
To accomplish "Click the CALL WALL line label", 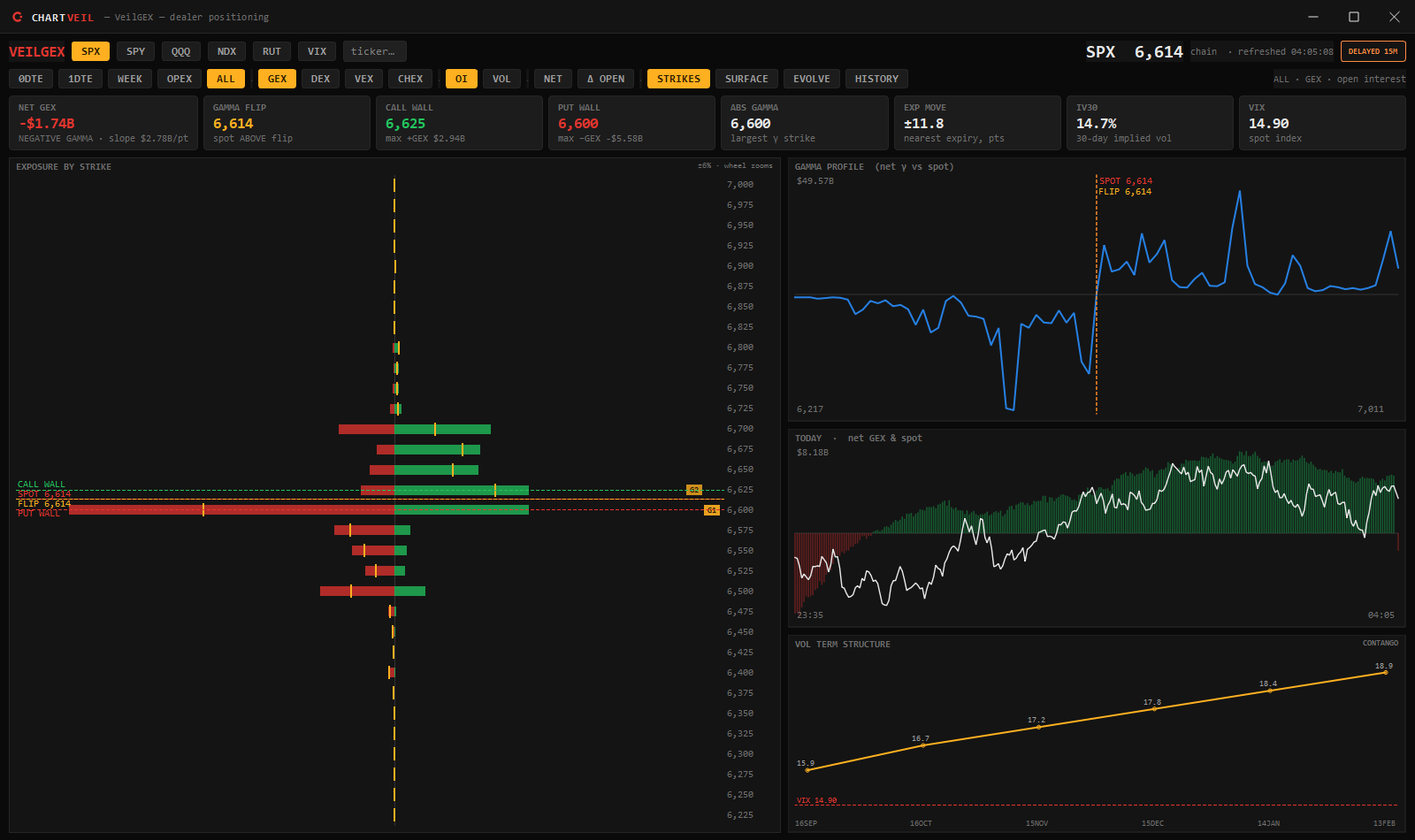I will [42, 485].
